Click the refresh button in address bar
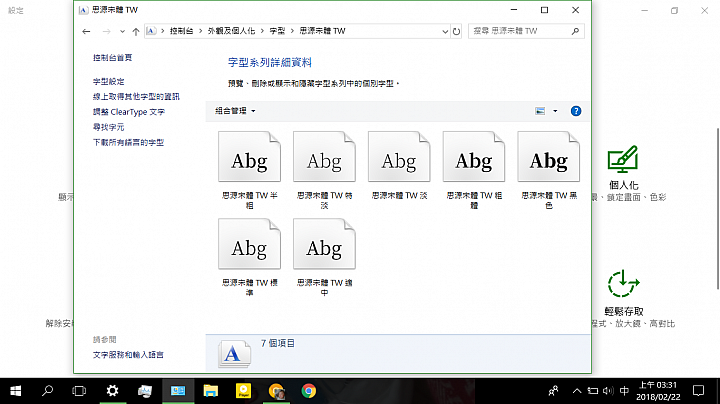 click(456, 31)
